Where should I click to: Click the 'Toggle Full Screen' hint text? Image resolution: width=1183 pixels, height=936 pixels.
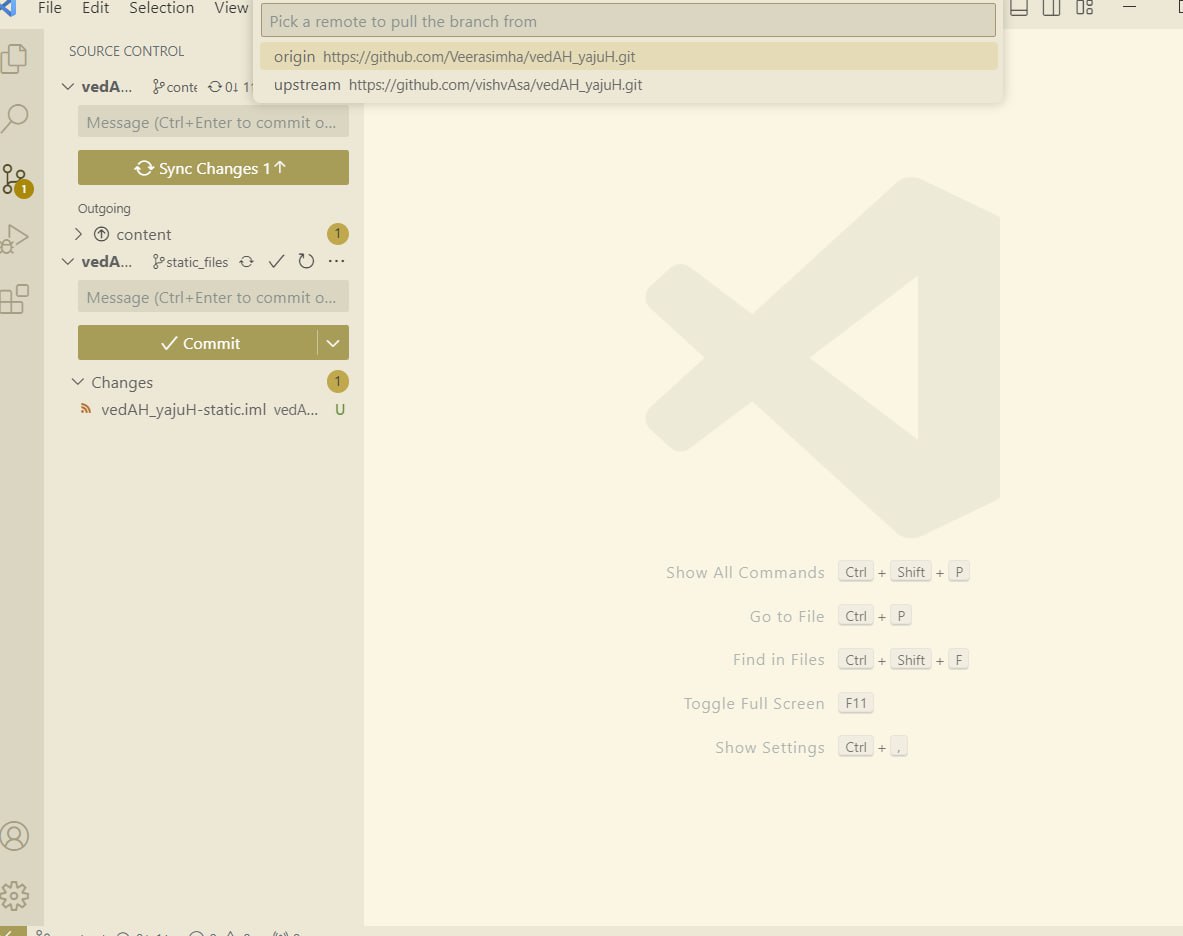754,704
